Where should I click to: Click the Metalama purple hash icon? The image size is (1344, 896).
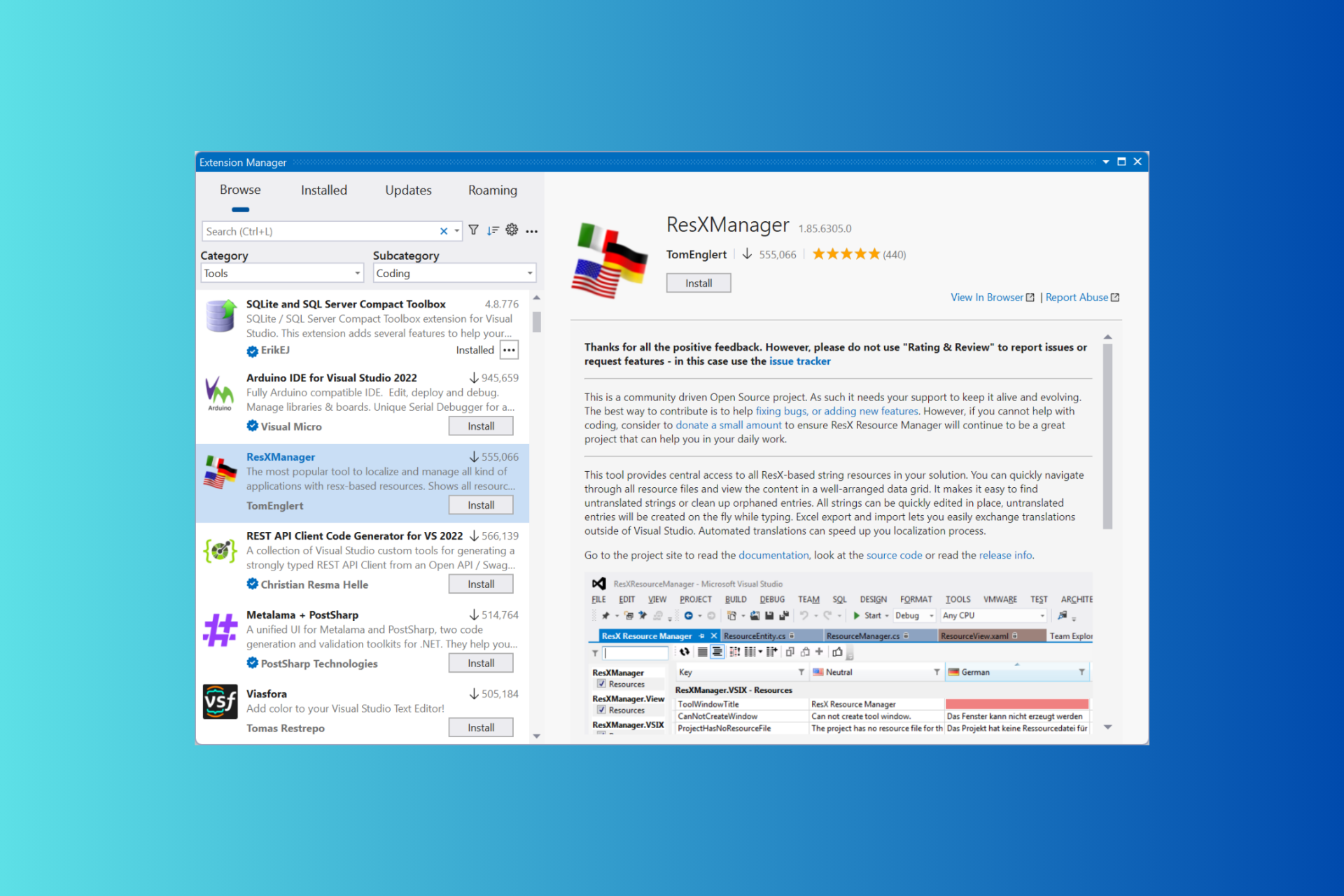pos(220,630)
